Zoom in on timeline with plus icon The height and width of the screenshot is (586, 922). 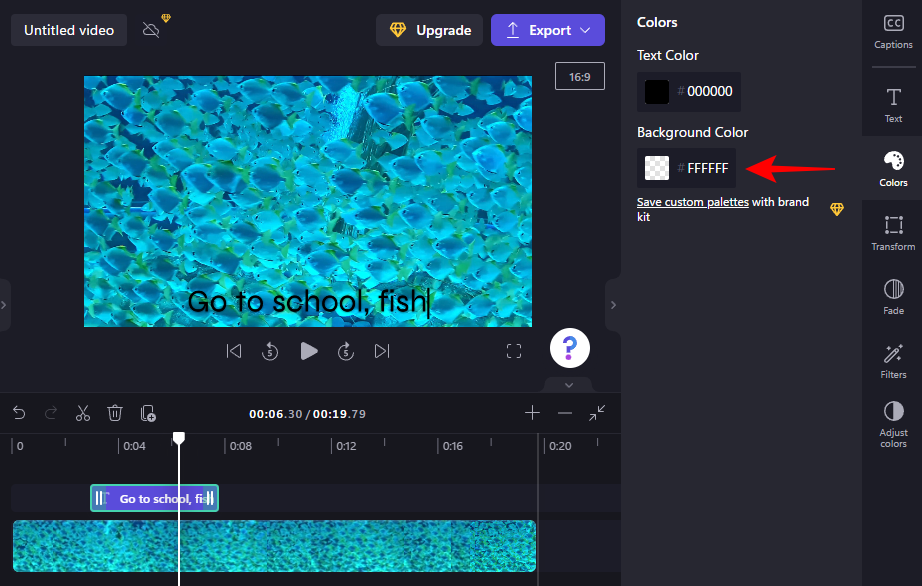tap(533, 413)
